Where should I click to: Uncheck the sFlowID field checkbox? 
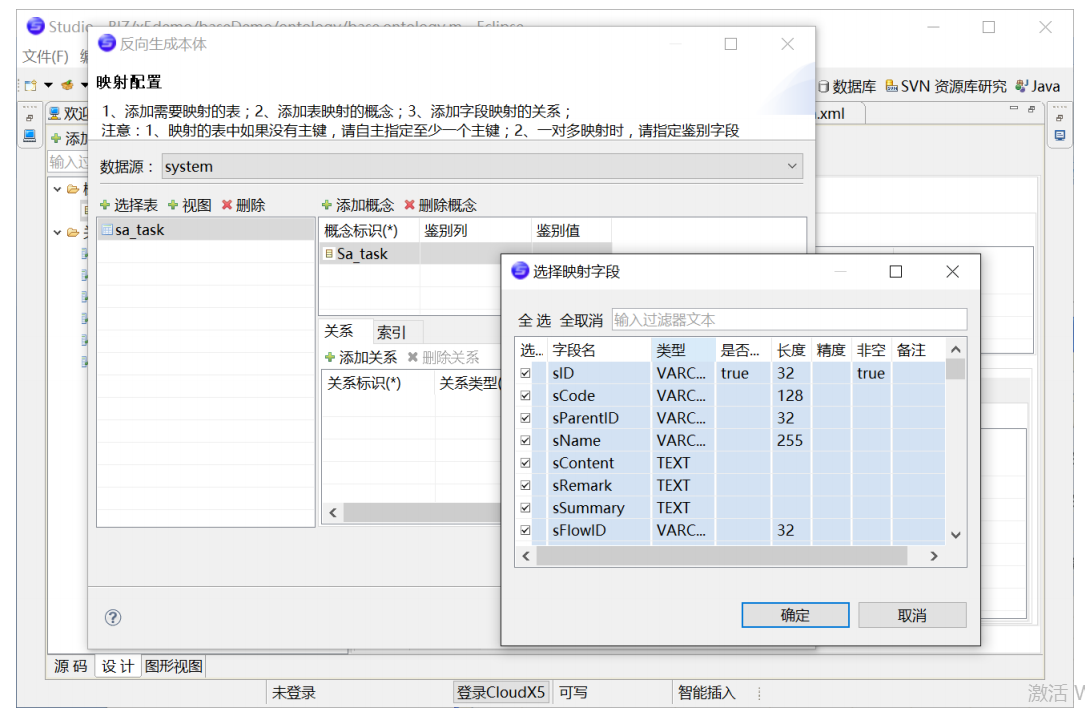[526, 530]
